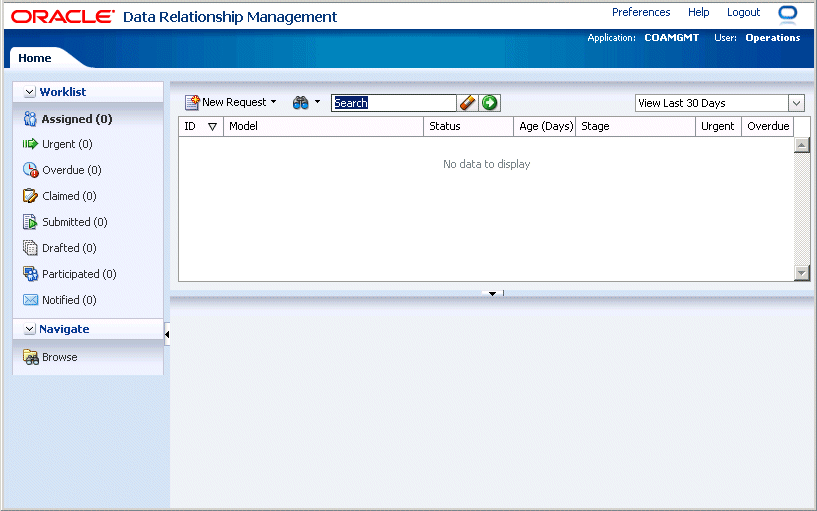Click the Participated icon
The width and height of the screenshot is (817, 511).
point(31,274)
